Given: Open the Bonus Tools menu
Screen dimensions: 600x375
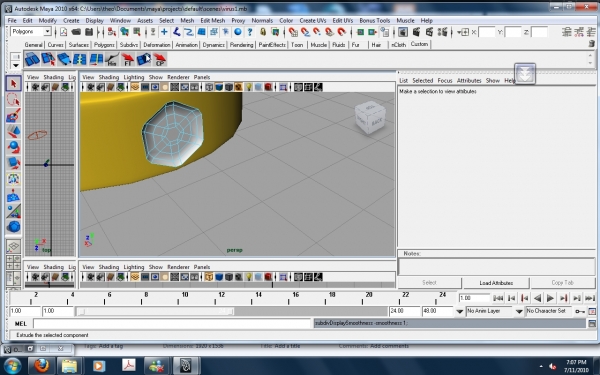Looking at the screenshot, I should 375,21.
